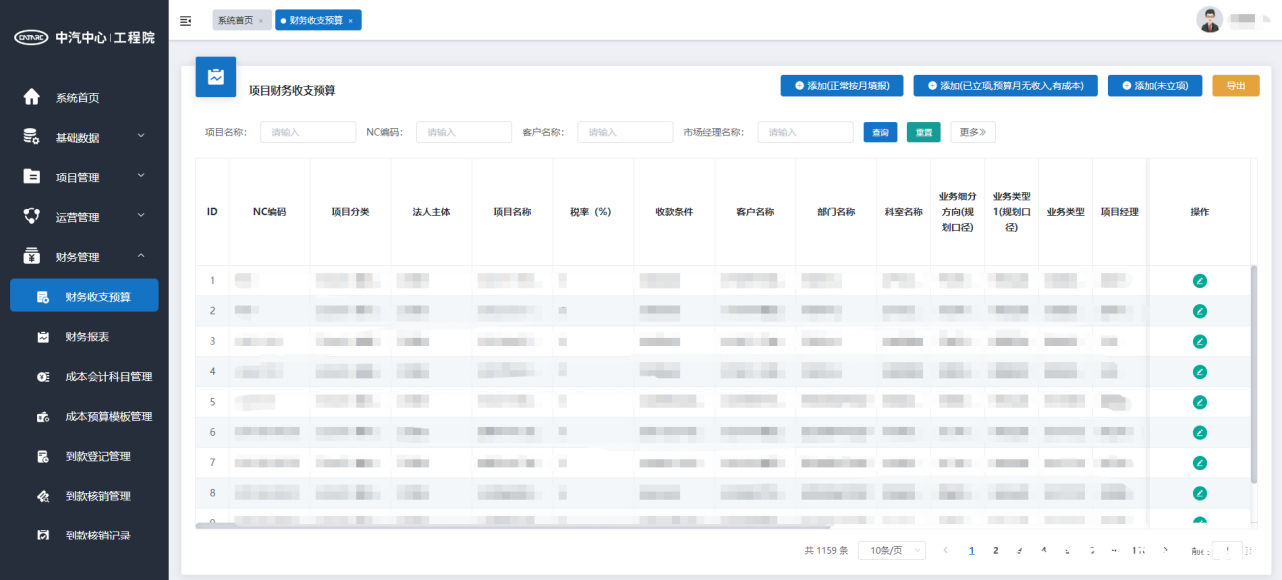This screenshot has height=580, width=1282.
Task: Click edit icon in row 7
Action: [x=1199, y=463]
